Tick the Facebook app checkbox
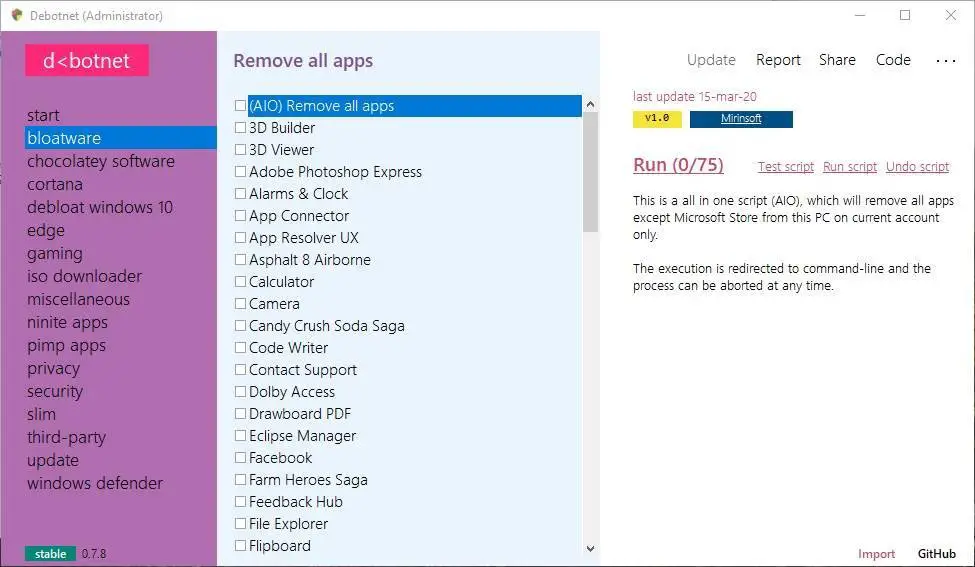The image size is (975, 567). click(240, 458)
